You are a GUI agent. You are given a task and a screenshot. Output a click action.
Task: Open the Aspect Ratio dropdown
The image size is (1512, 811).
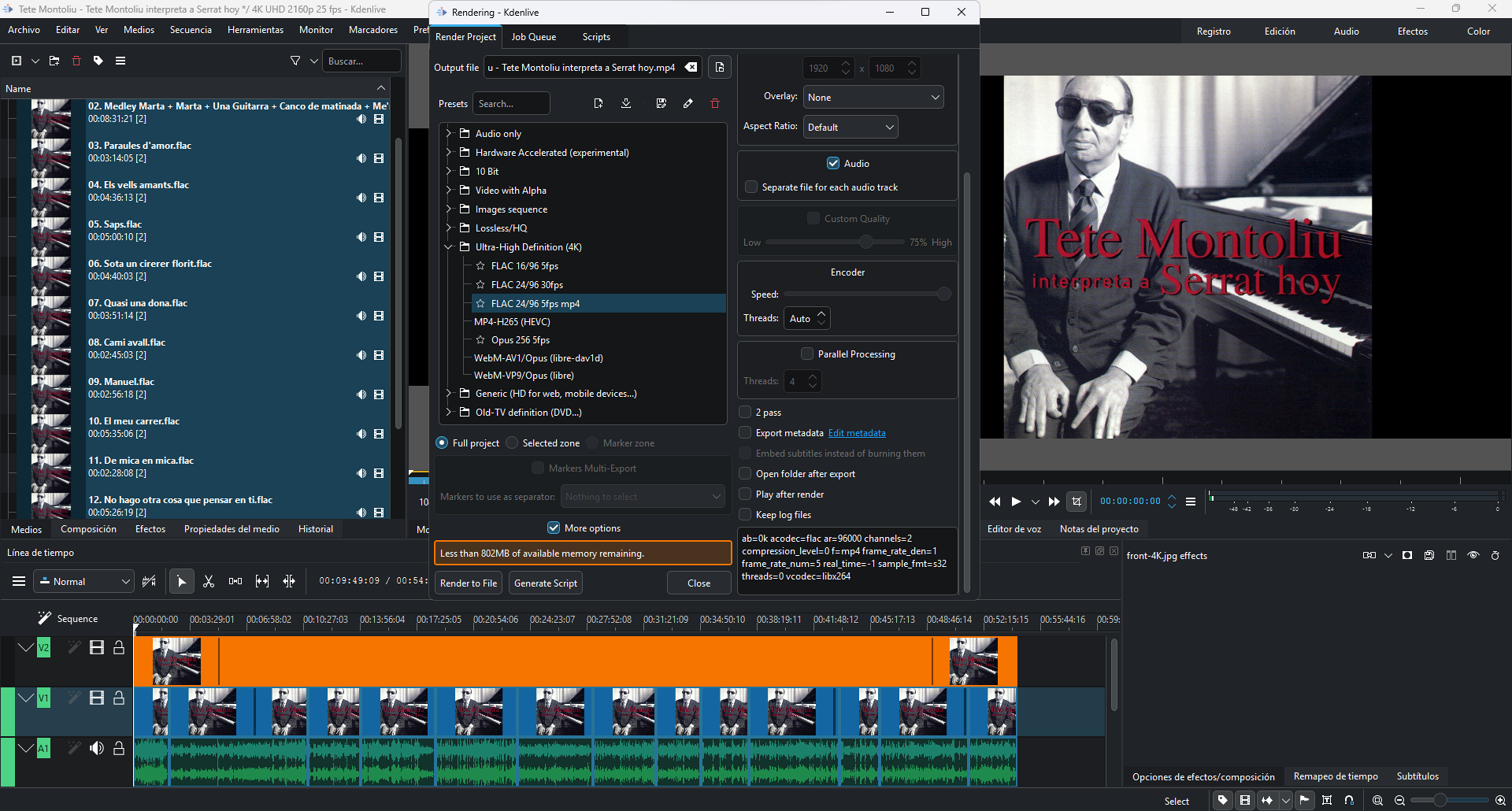tap(850, 127)
